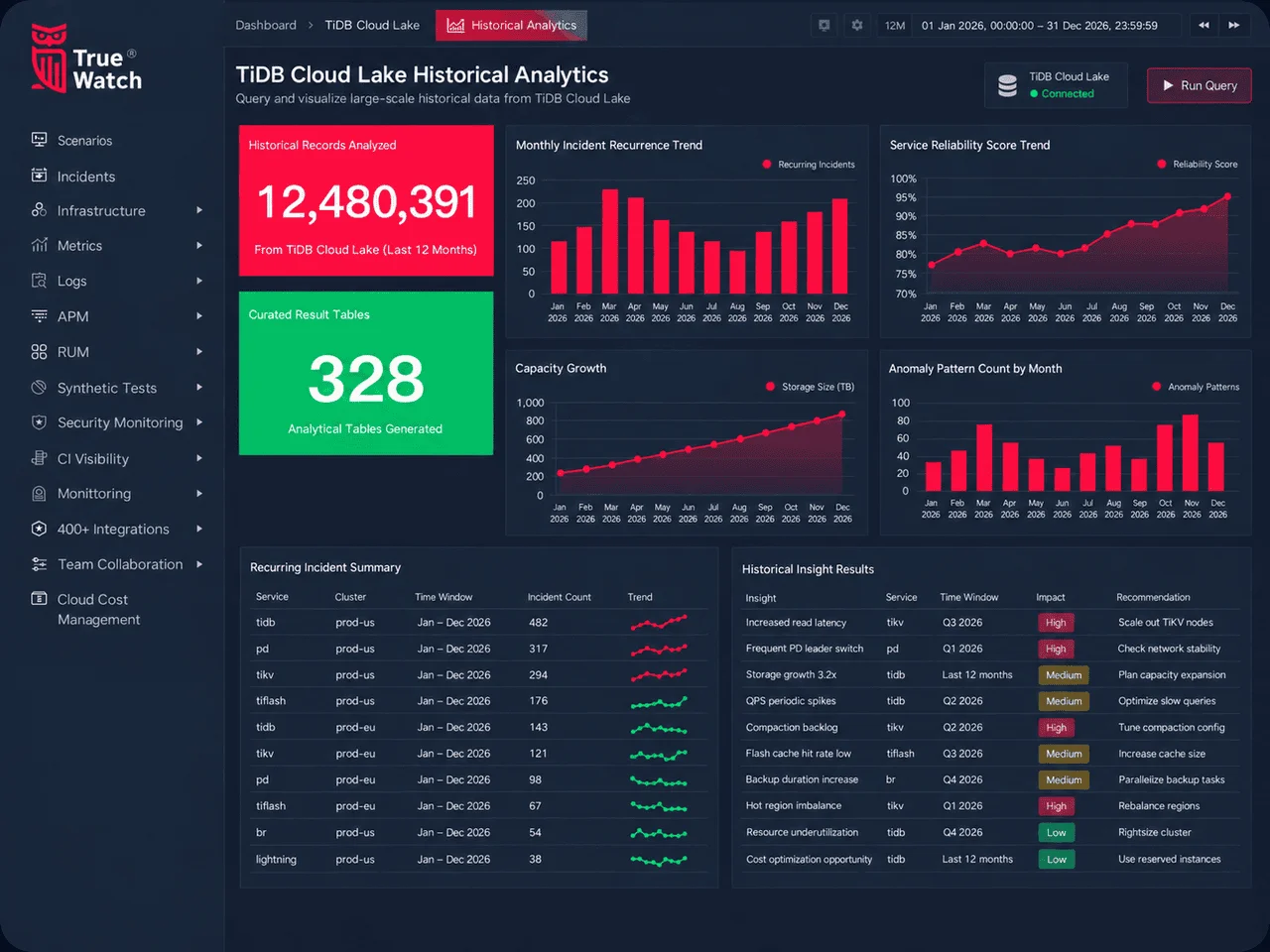Toggle Recurring Incidents legend series

pos(809,165)
